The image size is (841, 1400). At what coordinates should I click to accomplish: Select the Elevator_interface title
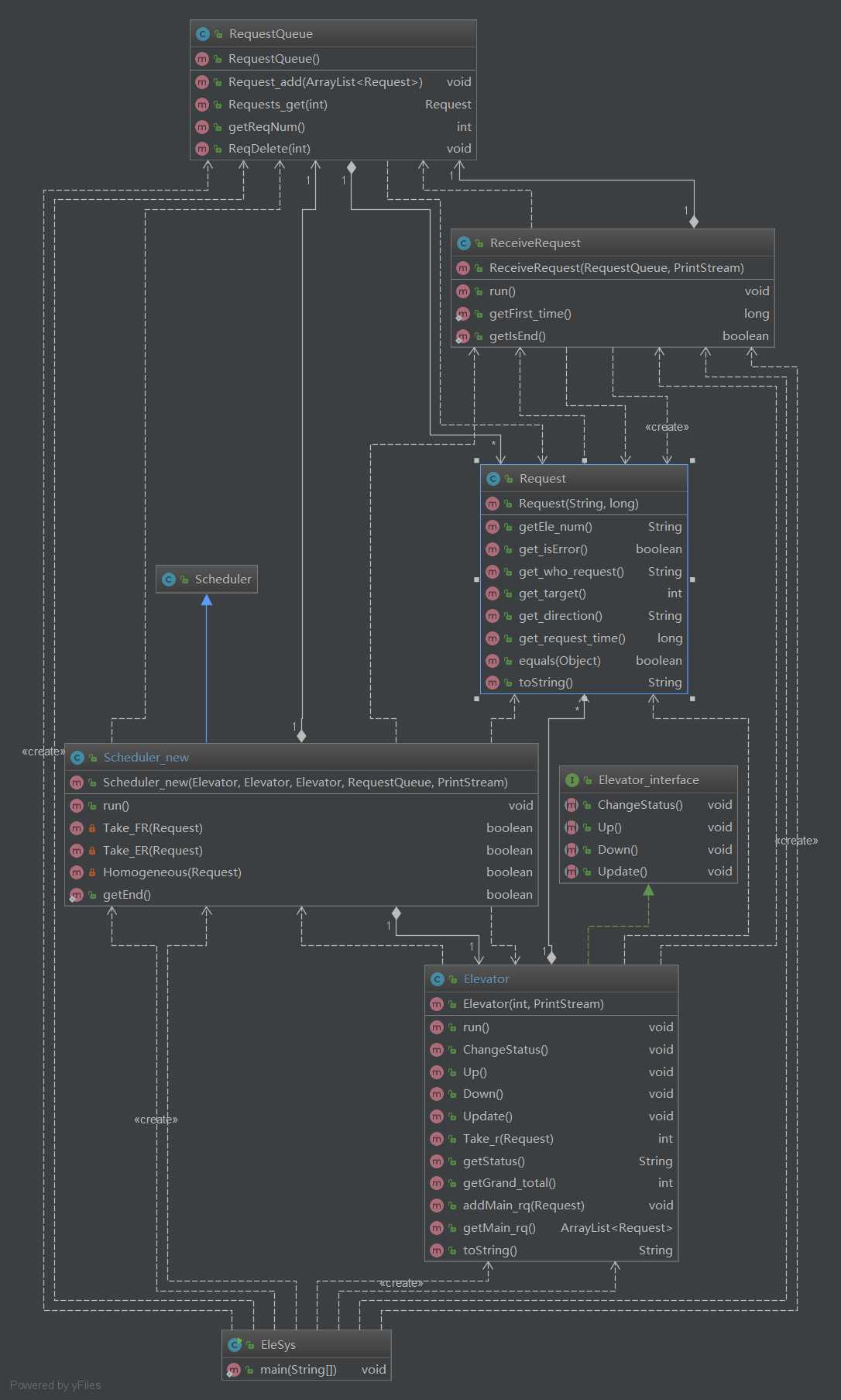648,780
